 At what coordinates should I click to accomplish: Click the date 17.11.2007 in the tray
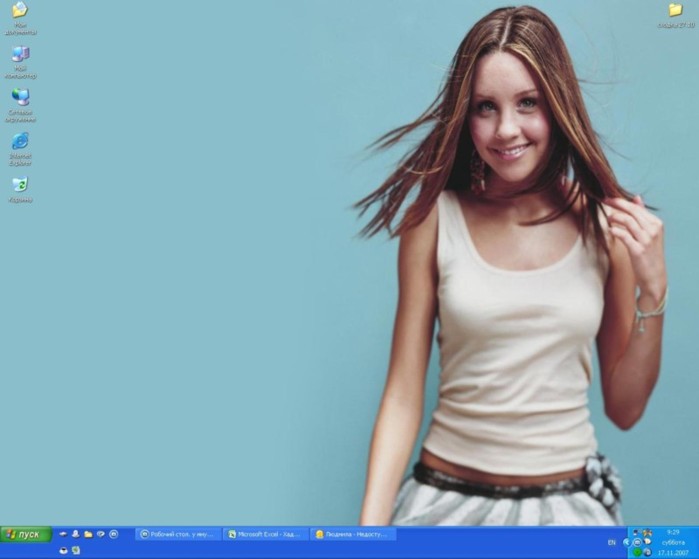pos(673,553)
